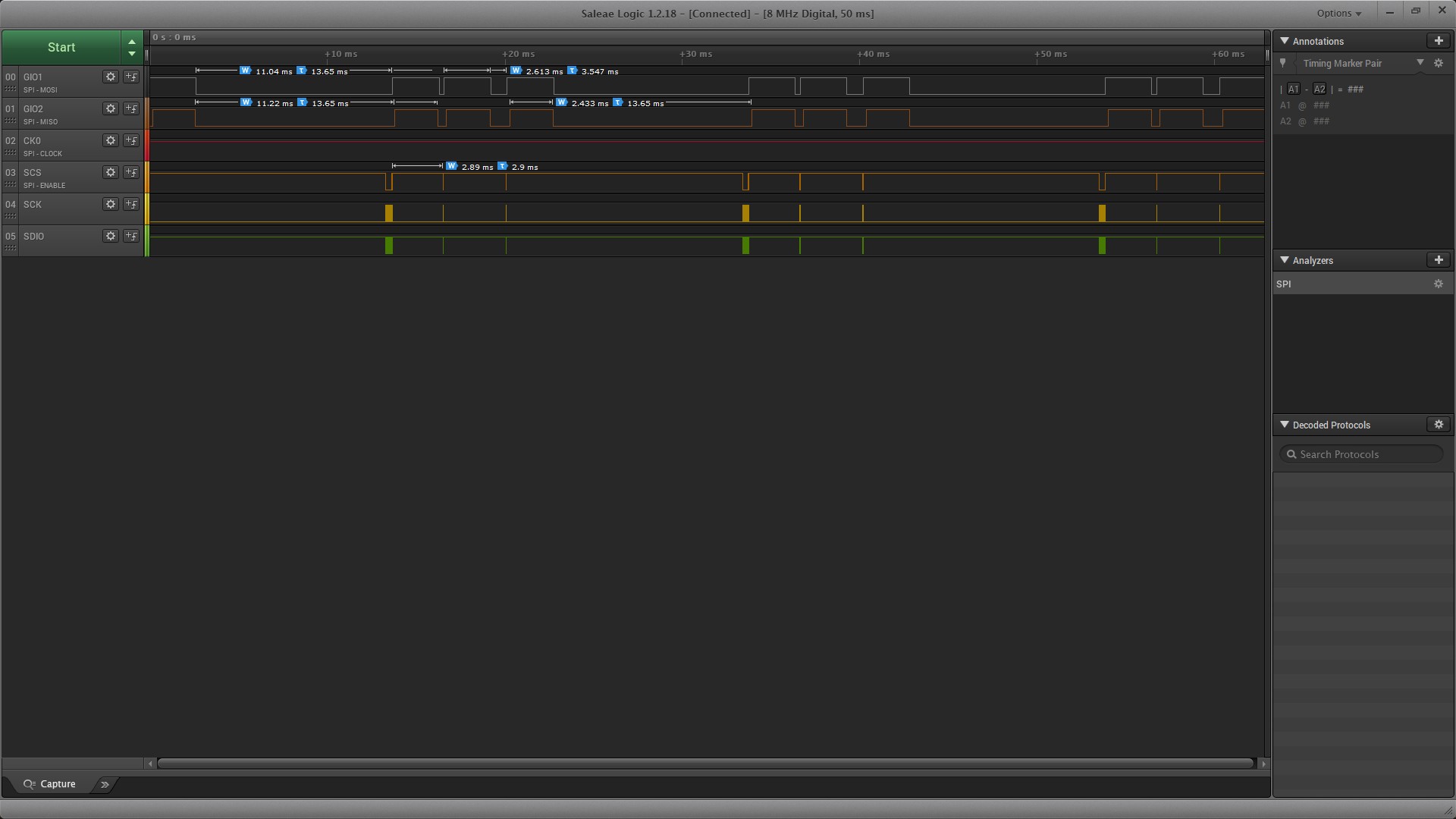Select the Capture tab
This screenshot has height=819, width=1456.
[x=49, y=784]
